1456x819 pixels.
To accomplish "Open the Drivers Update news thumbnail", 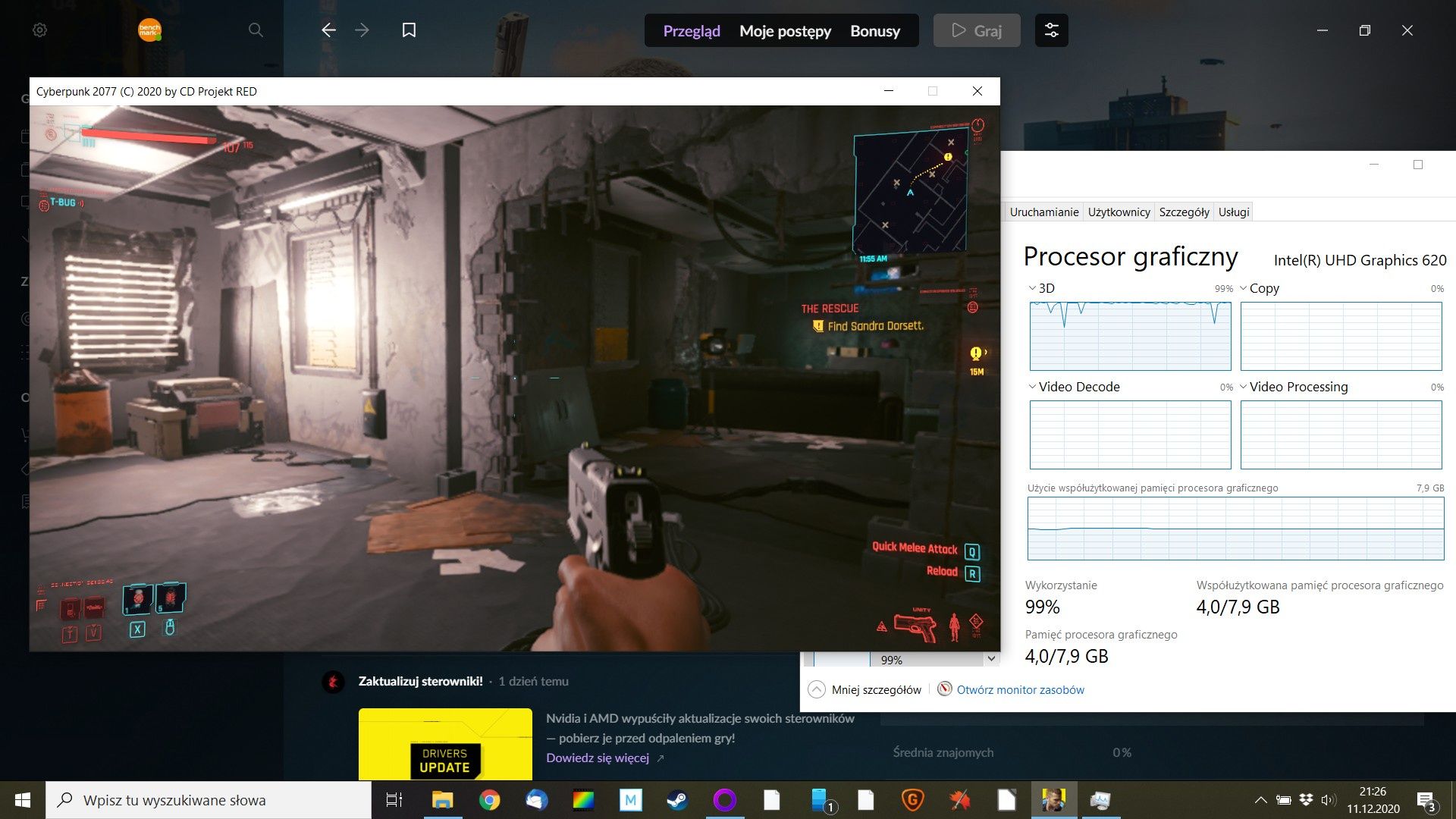I will click(x=445, y=744).
